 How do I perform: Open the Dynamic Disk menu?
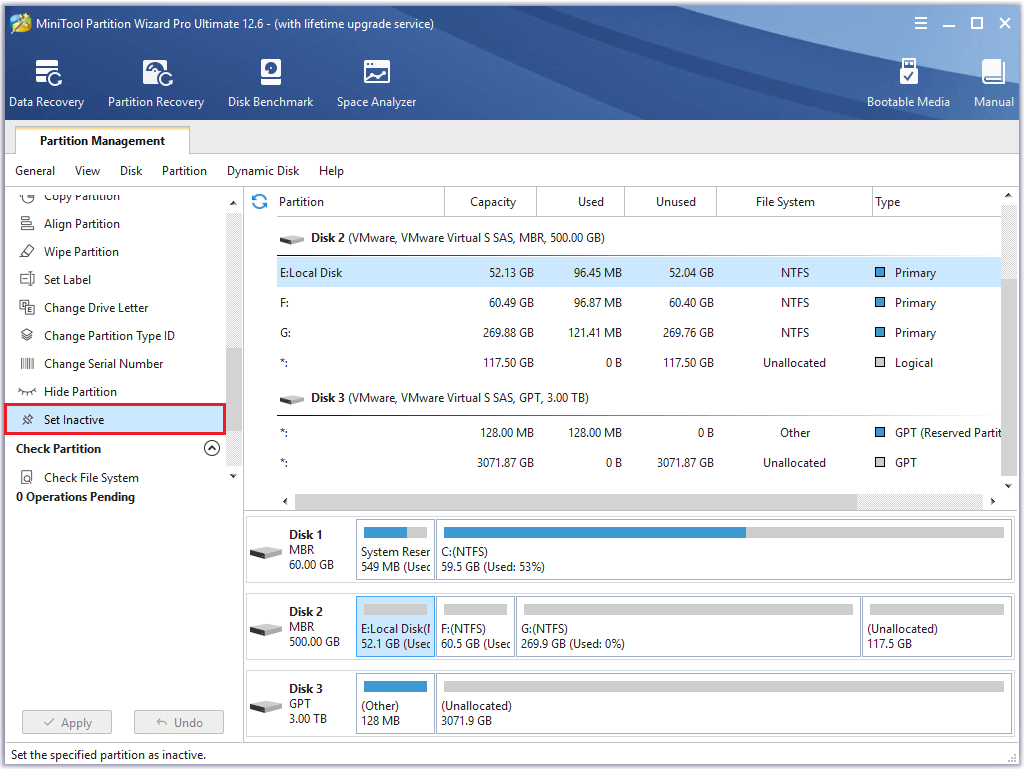263,171
